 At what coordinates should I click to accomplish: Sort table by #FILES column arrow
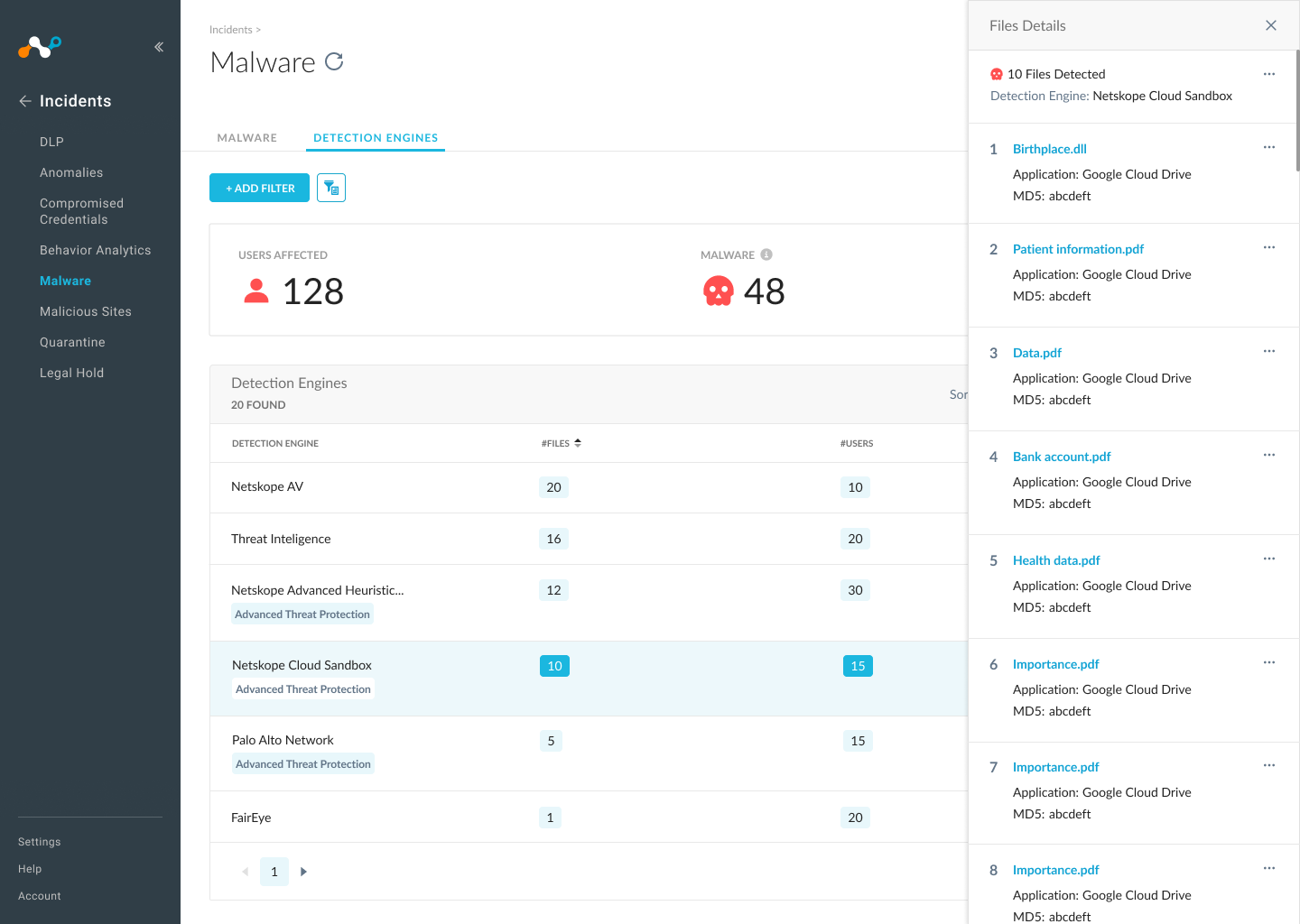[x=578, y=443]
